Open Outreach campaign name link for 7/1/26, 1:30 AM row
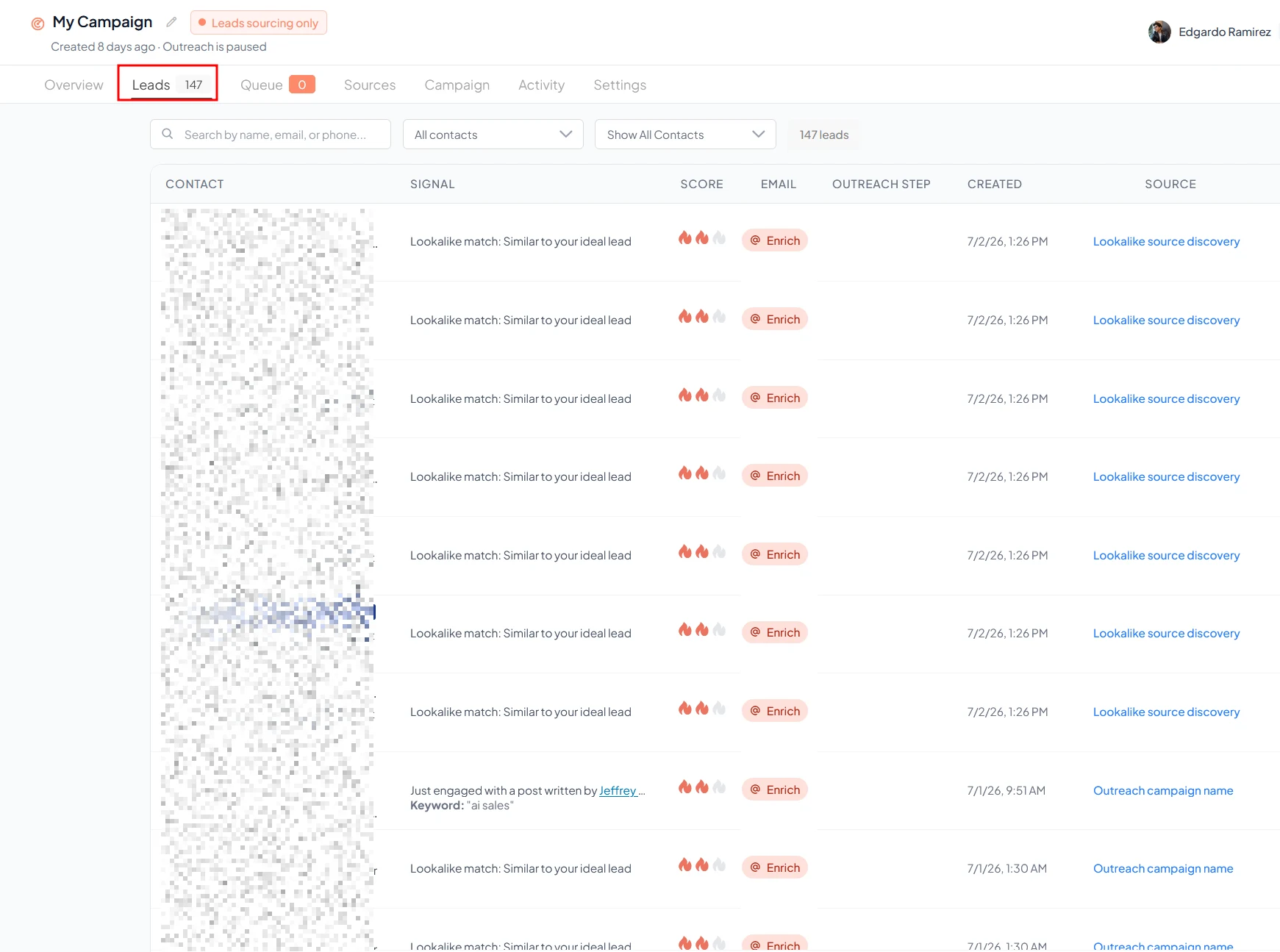 [1163, 868]
